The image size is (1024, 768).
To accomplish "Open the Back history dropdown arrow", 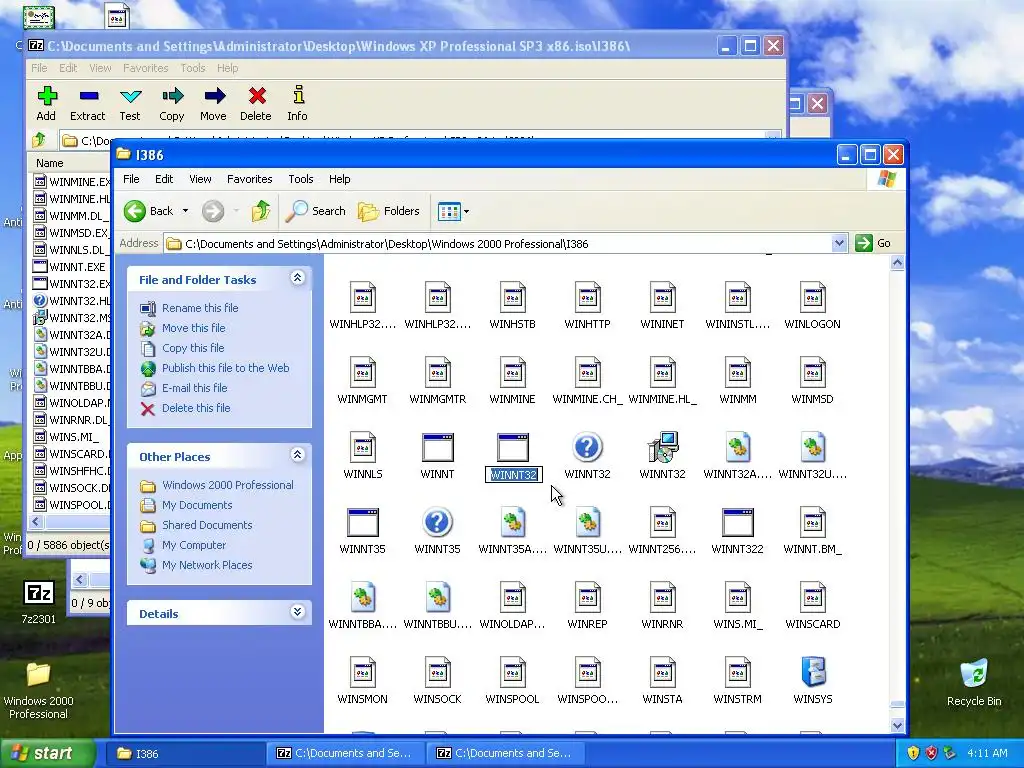I will tap(185, 211).
